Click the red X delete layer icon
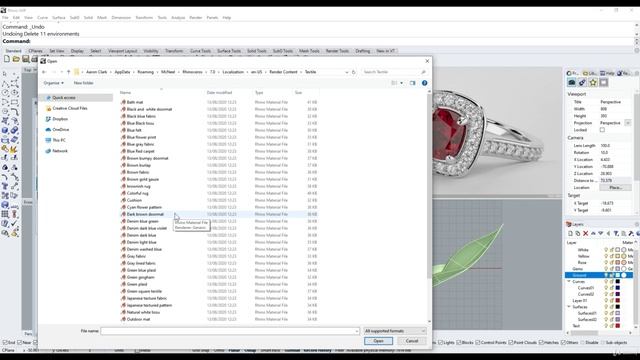640x360 pixels. [x=585, y=233]
